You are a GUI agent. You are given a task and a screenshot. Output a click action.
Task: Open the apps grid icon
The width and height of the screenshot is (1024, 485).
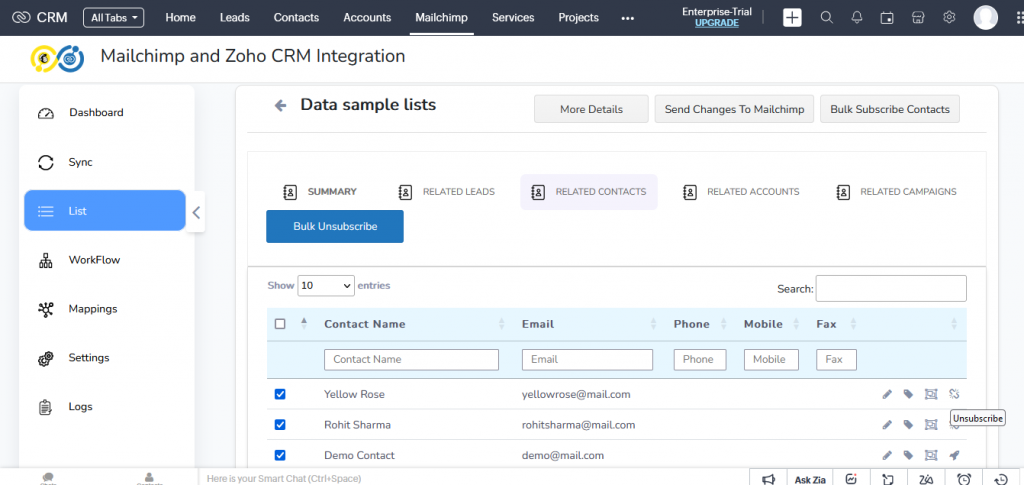tap(1019, 18)
